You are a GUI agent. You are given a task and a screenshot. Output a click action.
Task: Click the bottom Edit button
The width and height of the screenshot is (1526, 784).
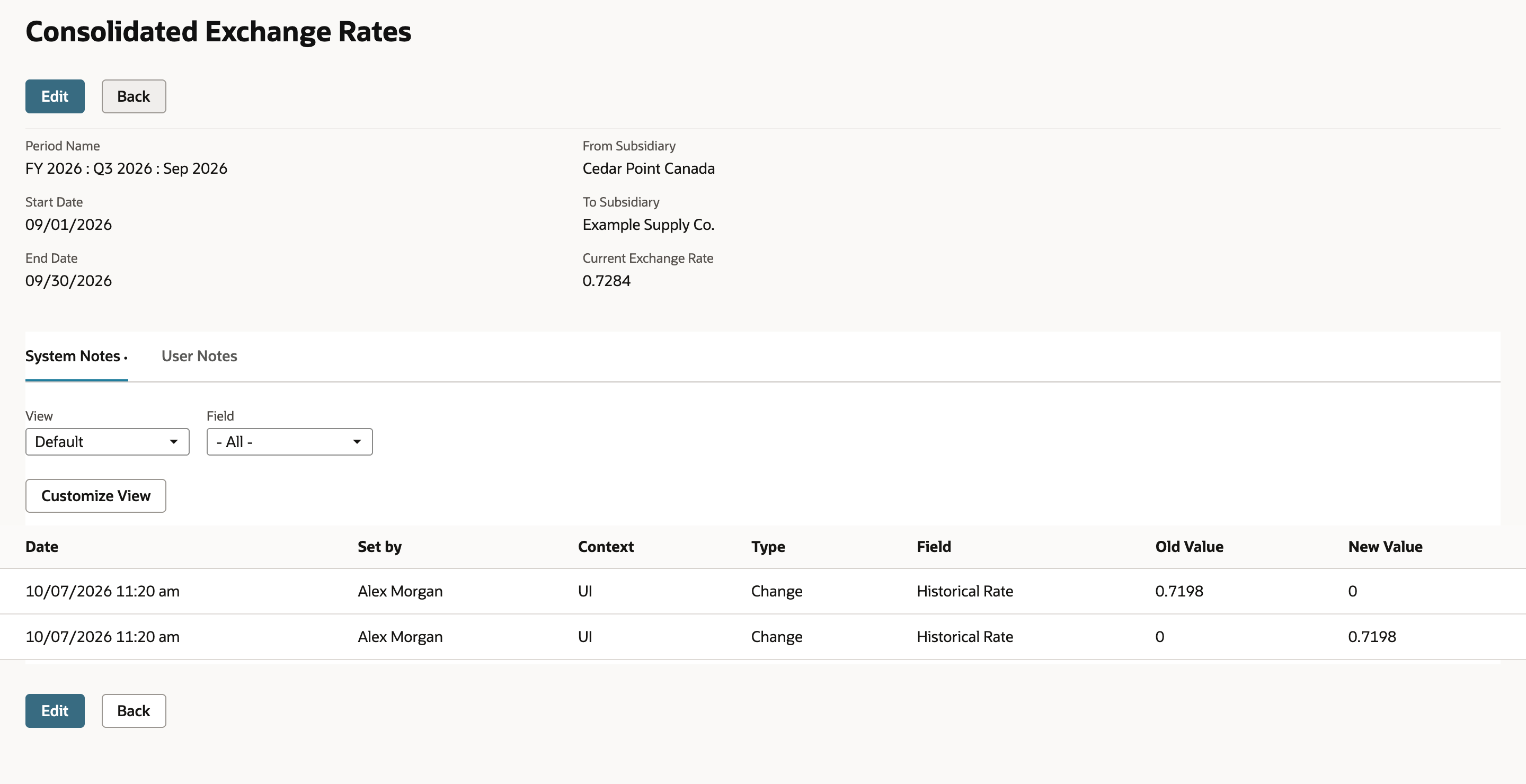click(55, 711)
